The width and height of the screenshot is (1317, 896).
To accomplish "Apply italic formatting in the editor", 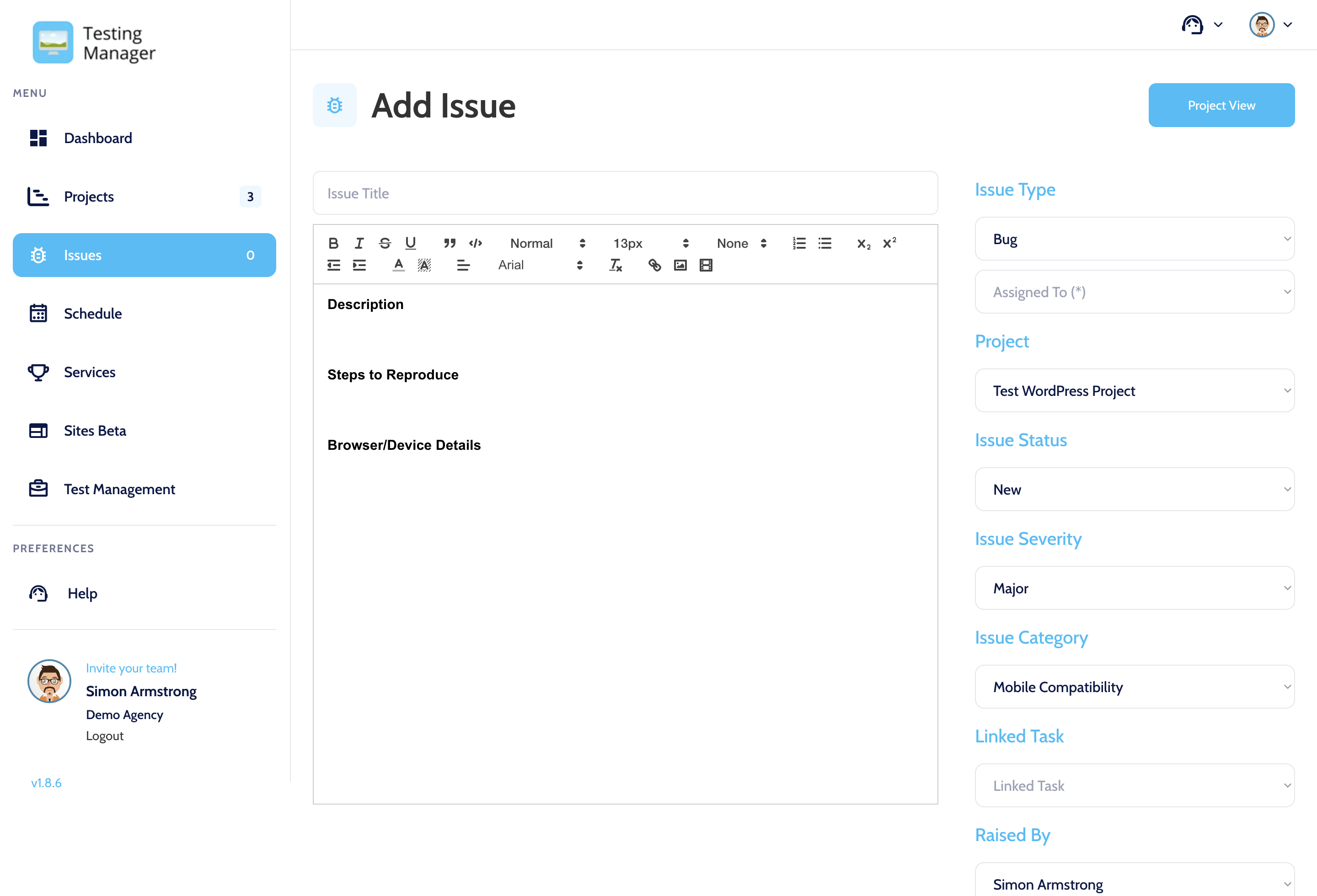I will 359,243.
